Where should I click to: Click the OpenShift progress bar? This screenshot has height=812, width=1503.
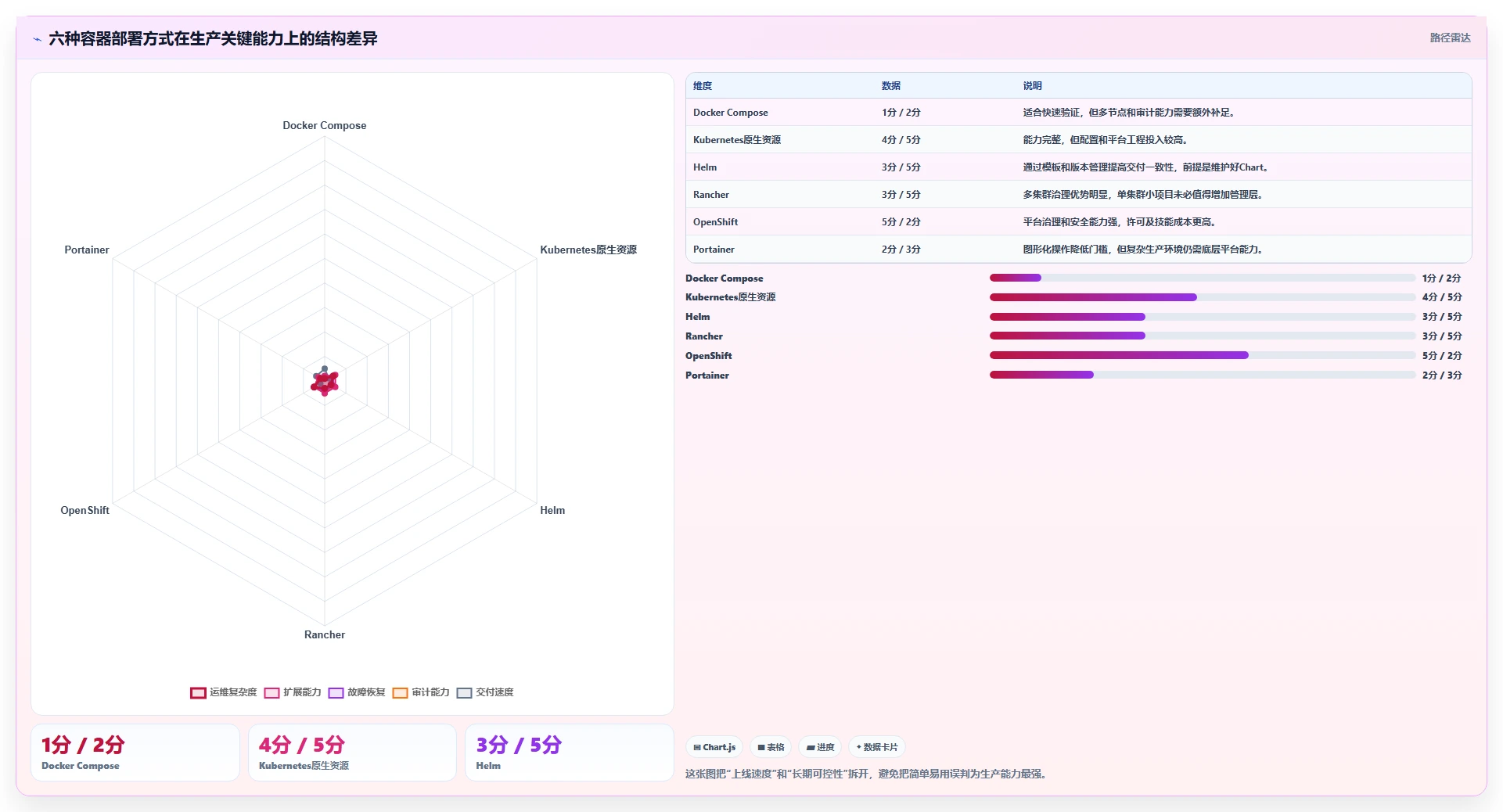[1203, 355]
